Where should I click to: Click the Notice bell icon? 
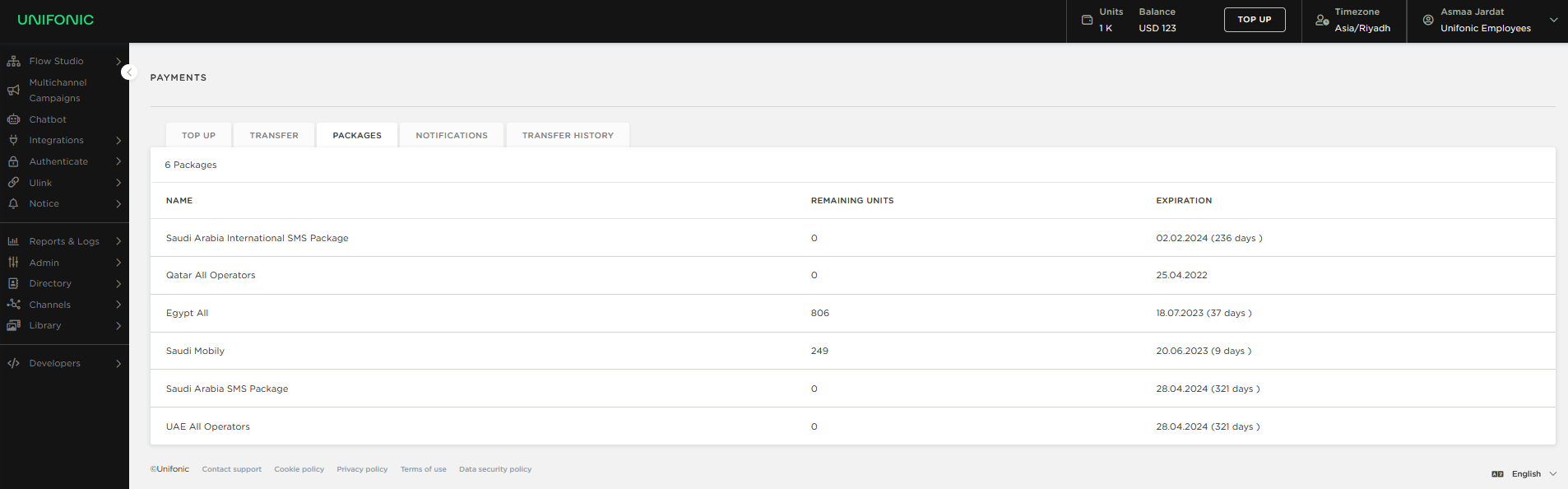coord(13,203)
